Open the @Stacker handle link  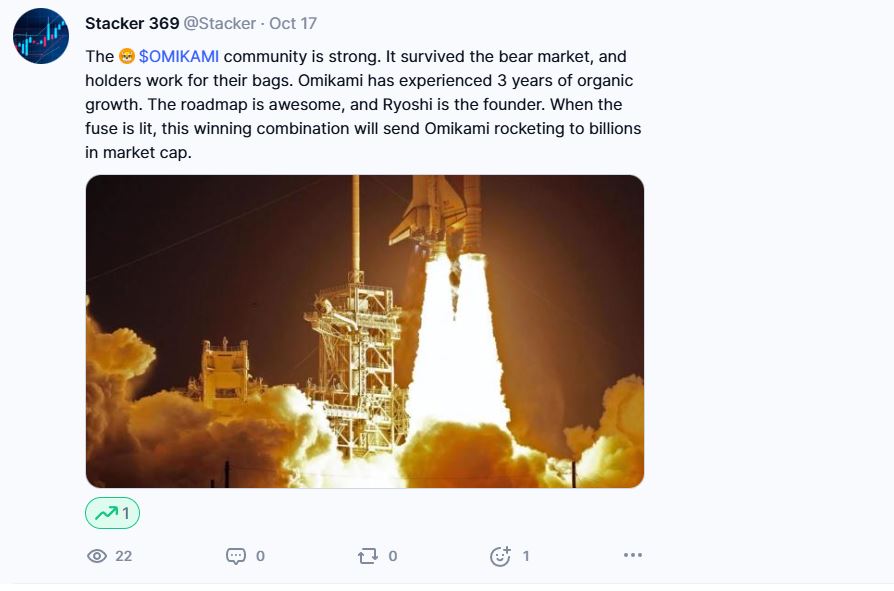pos(219,23)
